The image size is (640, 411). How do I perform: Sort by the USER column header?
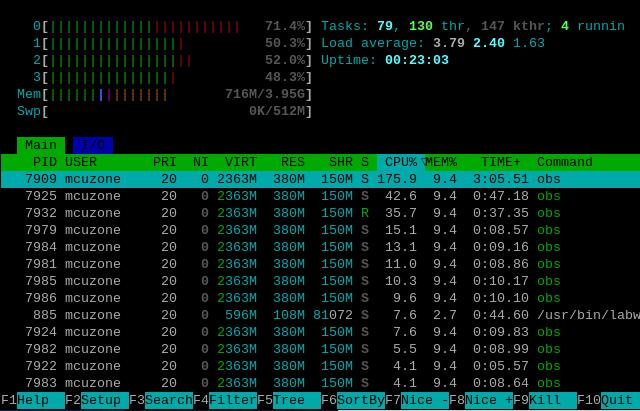(x=81, y=162)
